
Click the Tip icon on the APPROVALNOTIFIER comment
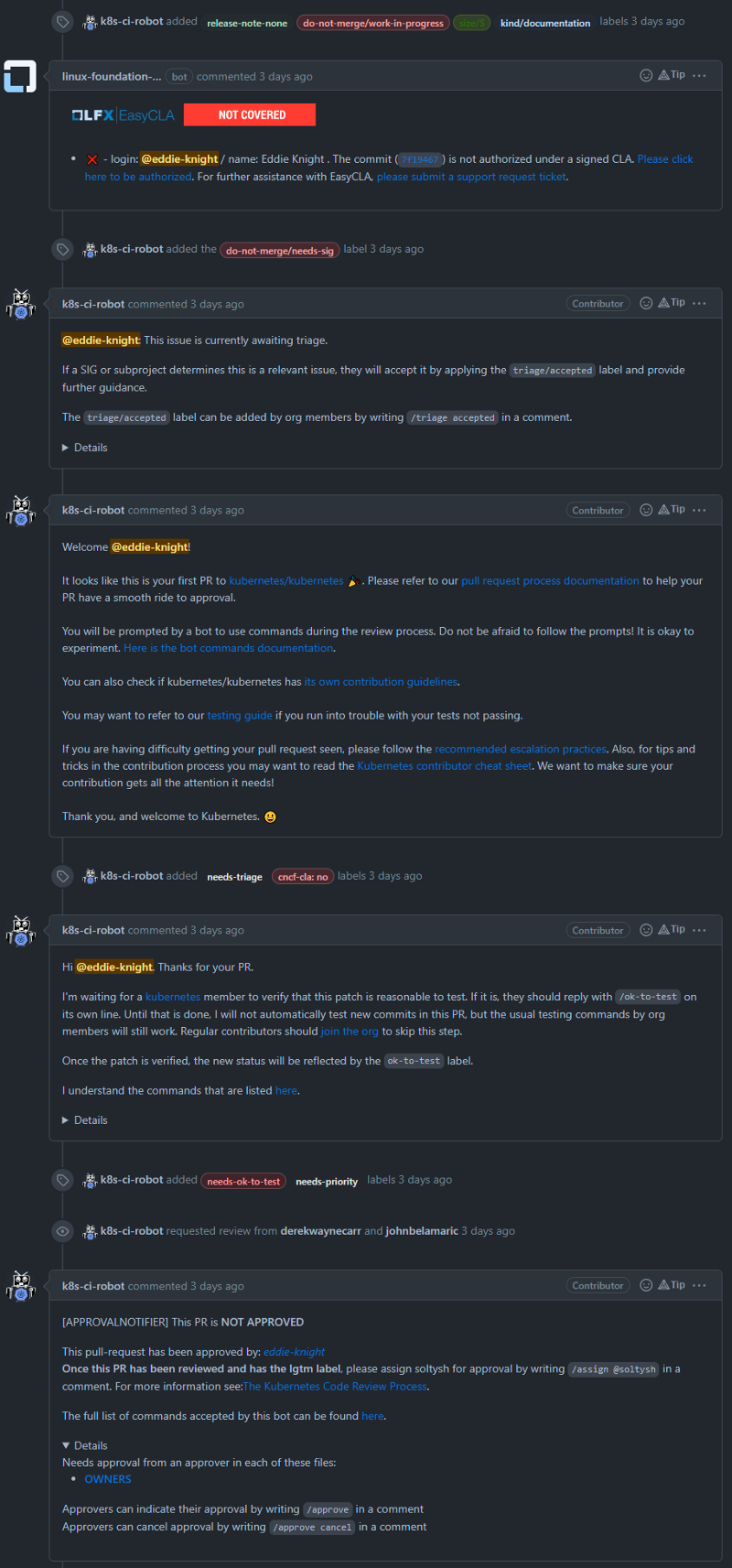672,1285
